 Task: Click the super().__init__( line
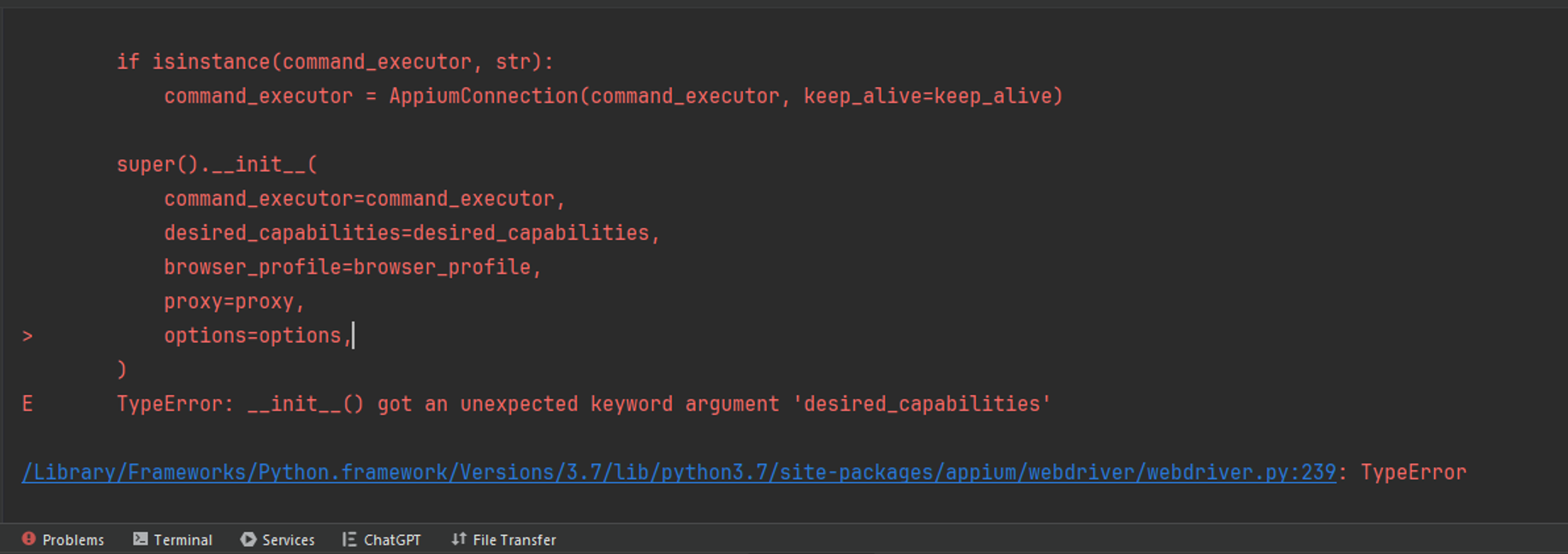coord(216,165)
